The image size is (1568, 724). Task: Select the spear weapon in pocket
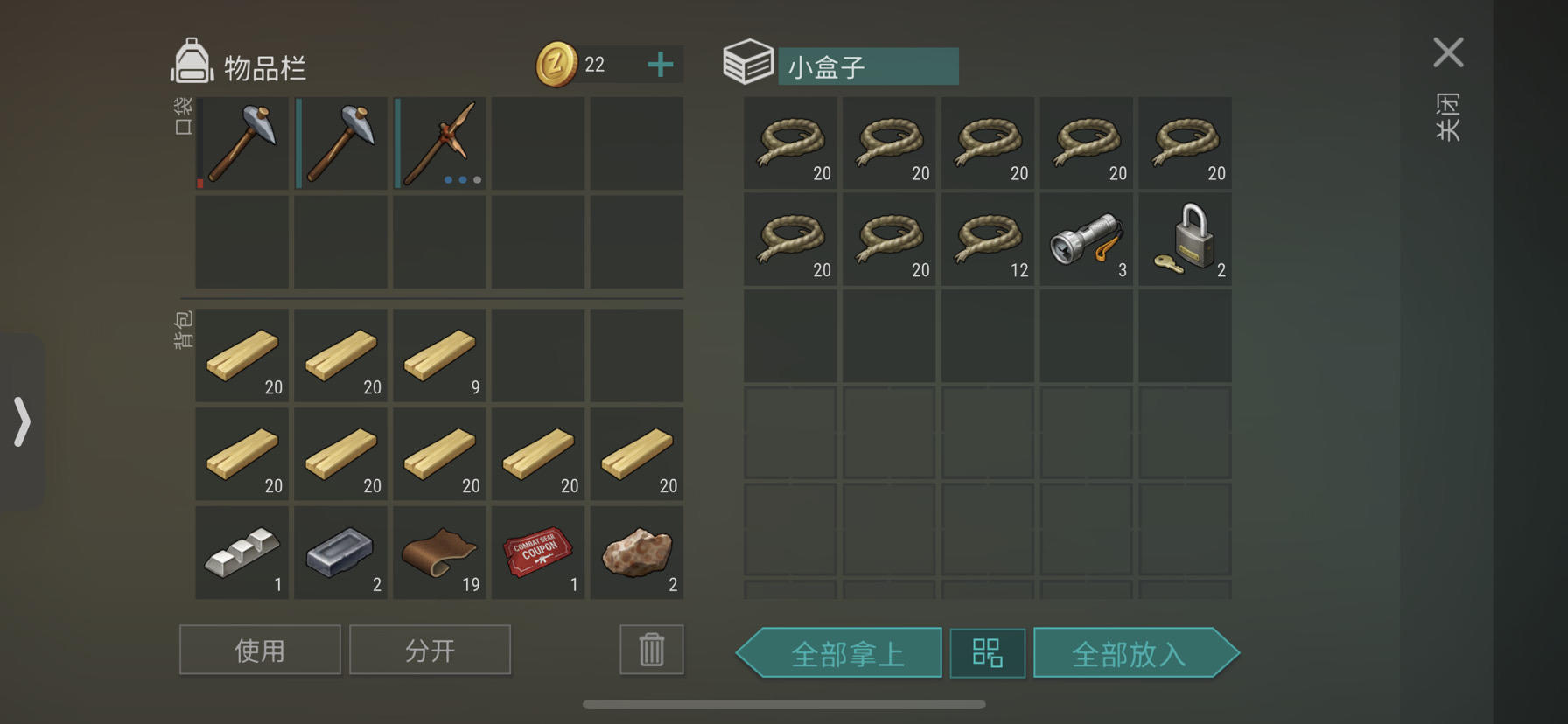tap(439, 143)
